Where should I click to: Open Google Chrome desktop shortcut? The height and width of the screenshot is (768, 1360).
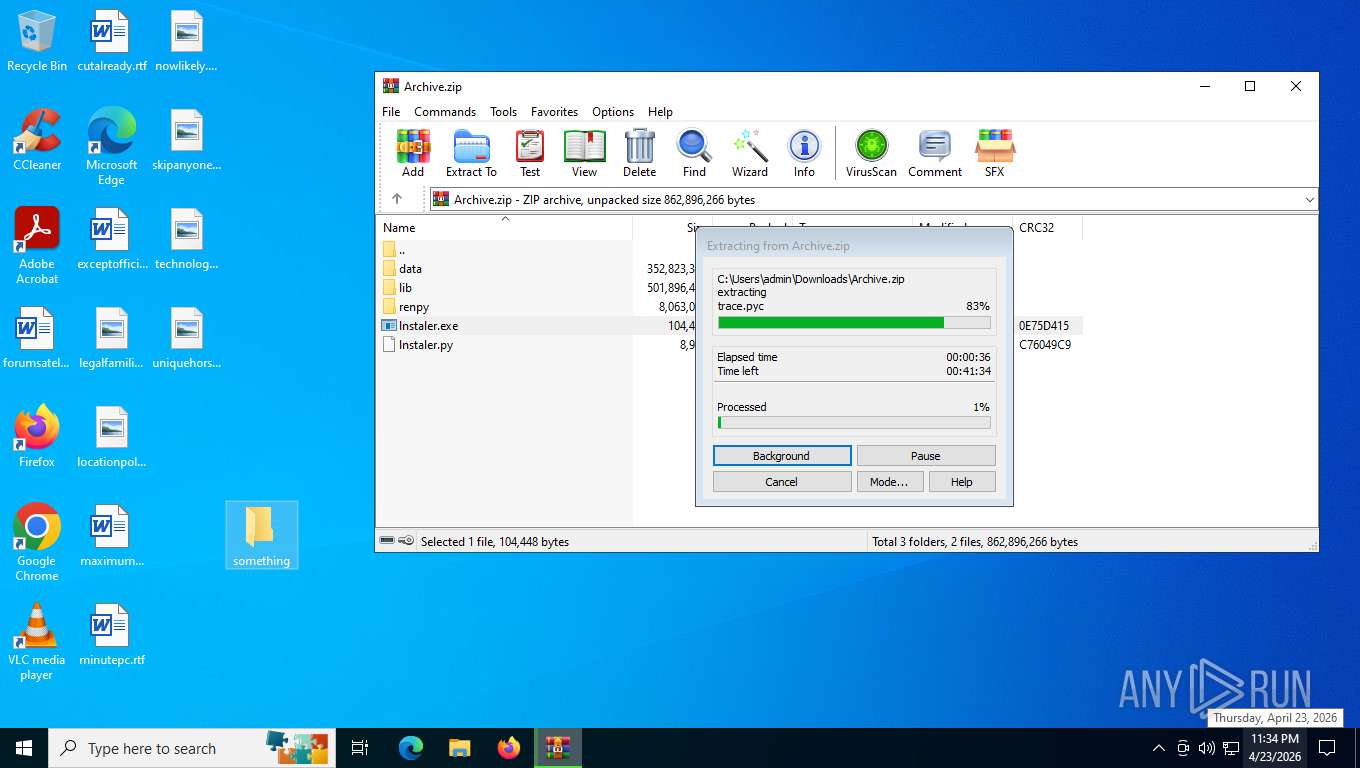coord(37,542)
